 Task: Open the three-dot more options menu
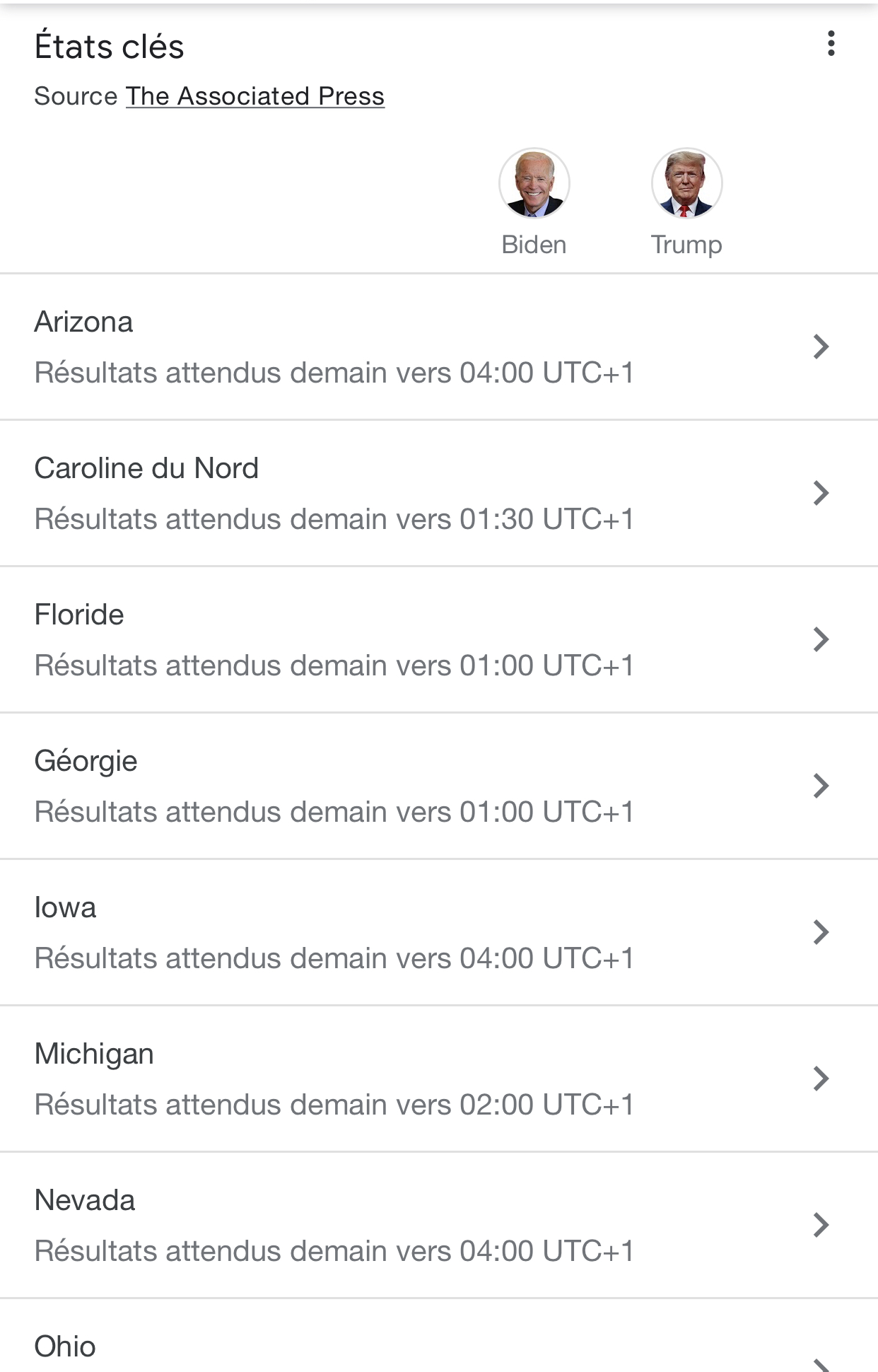tap(831, 44)
